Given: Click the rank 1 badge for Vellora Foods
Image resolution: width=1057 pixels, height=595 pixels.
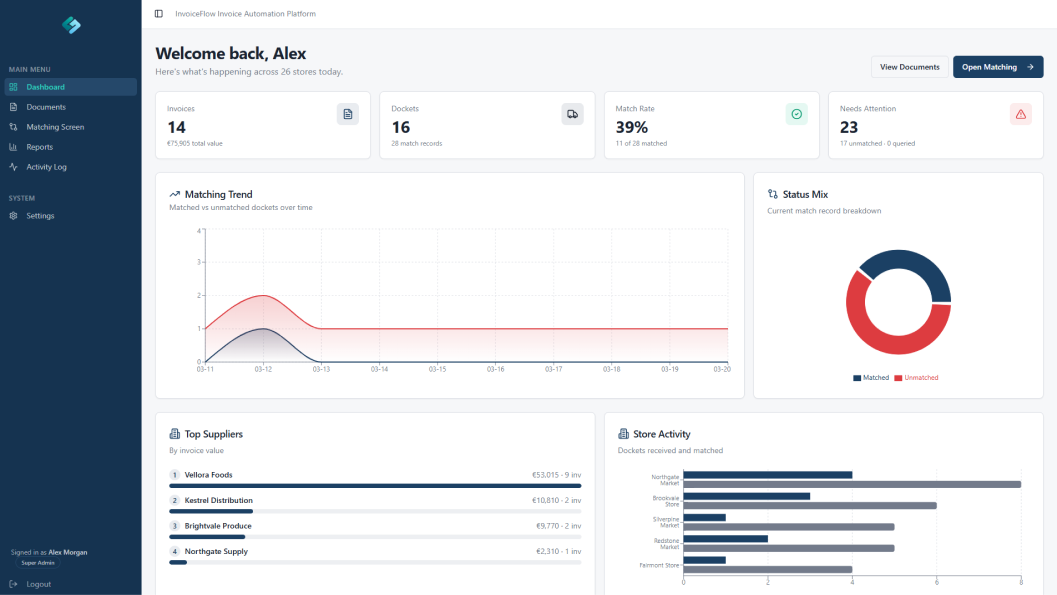Looking at the screenshot, I should [x=175, y=475].
